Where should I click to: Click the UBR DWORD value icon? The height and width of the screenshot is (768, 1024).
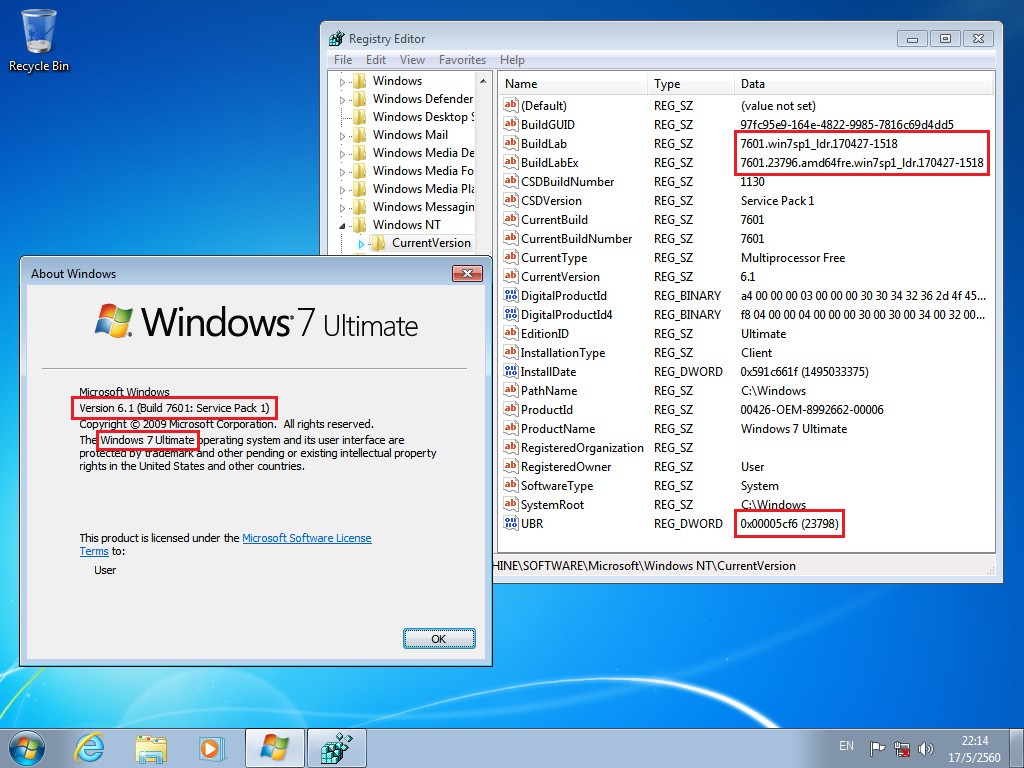coord(511,523)
